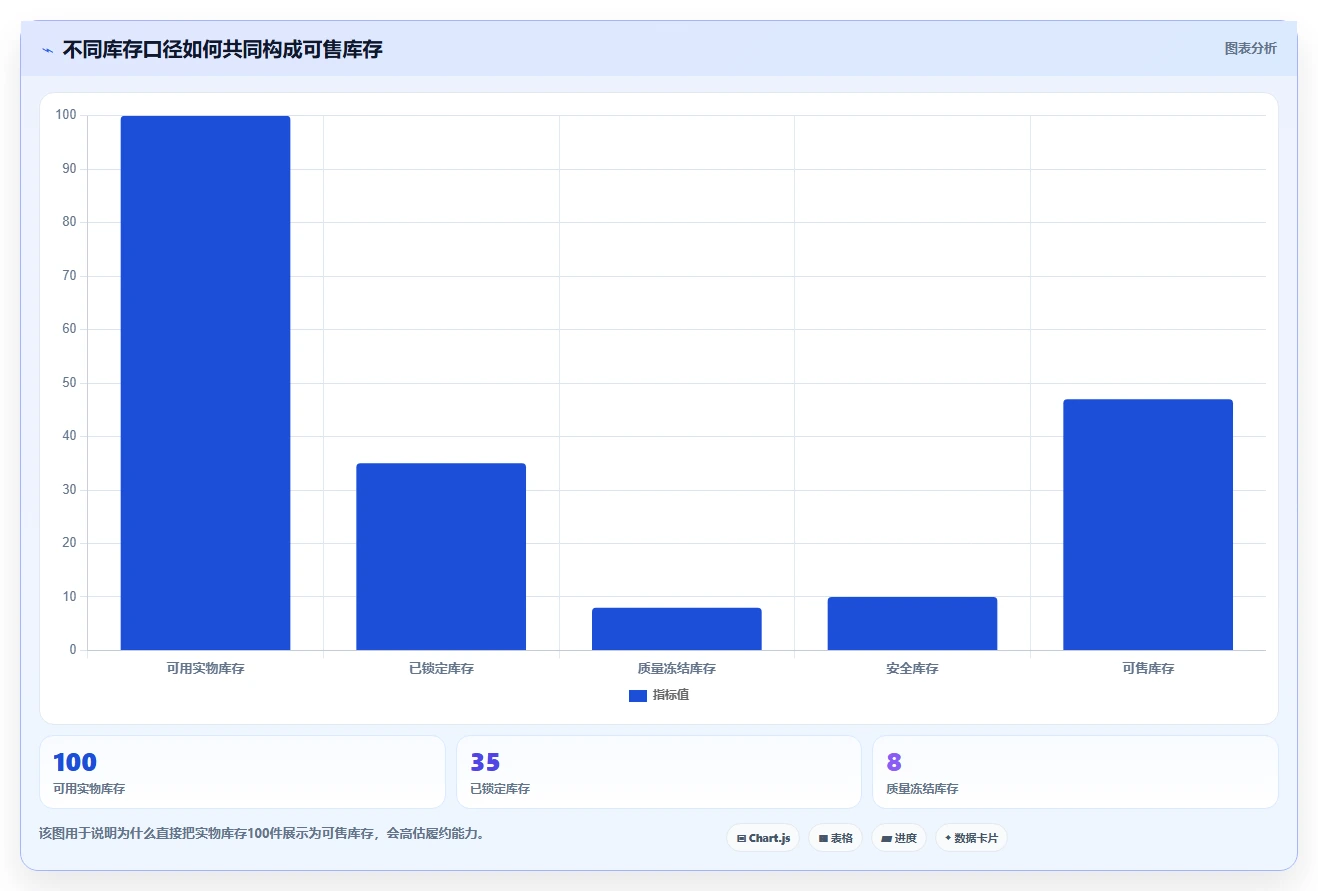Click the y-axis value 0
Screen dimensions: 1318x891
pyautogui.click(x=73, y=650)
